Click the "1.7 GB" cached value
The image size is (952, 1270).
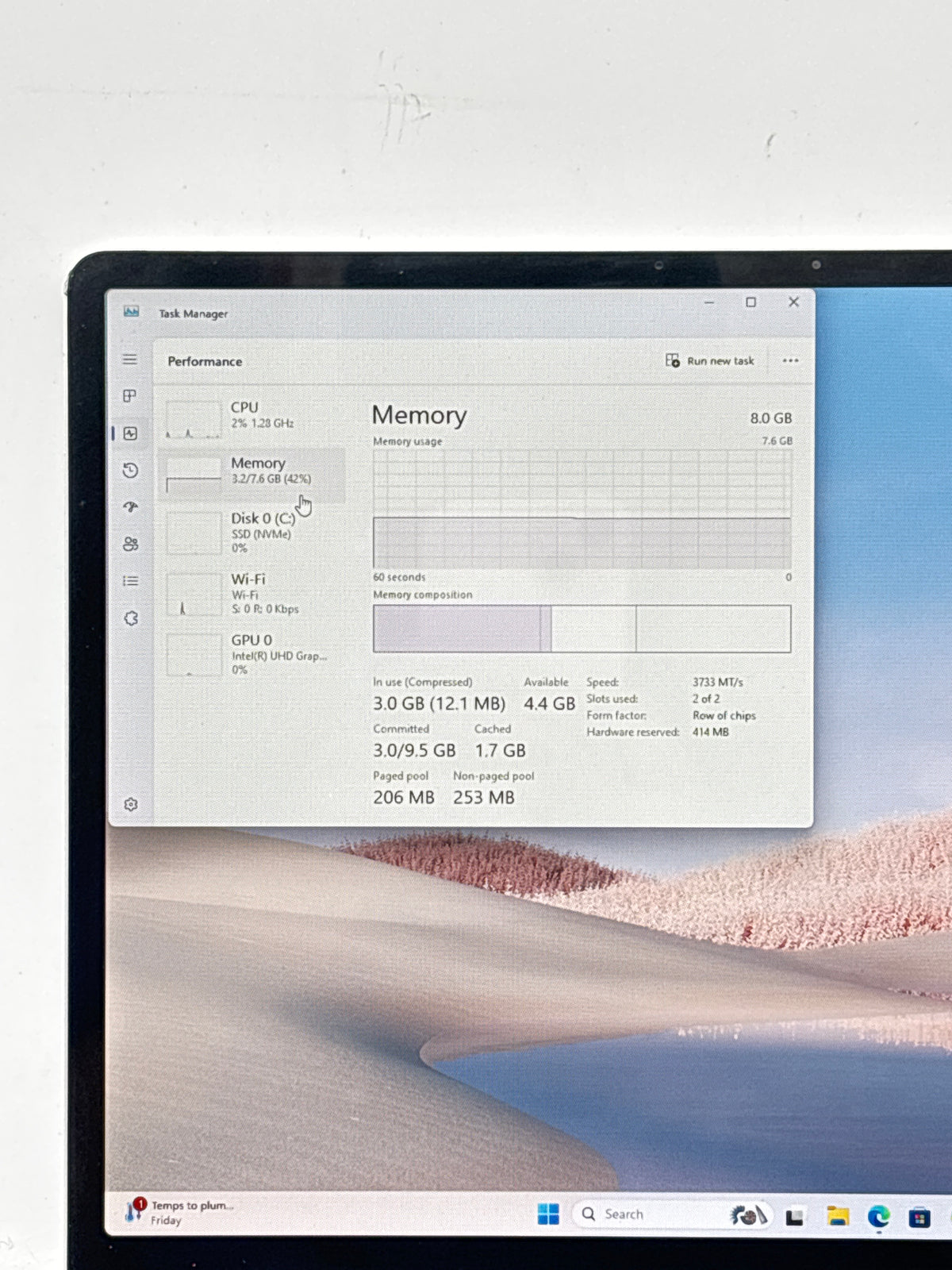click(x=500, y=750)
